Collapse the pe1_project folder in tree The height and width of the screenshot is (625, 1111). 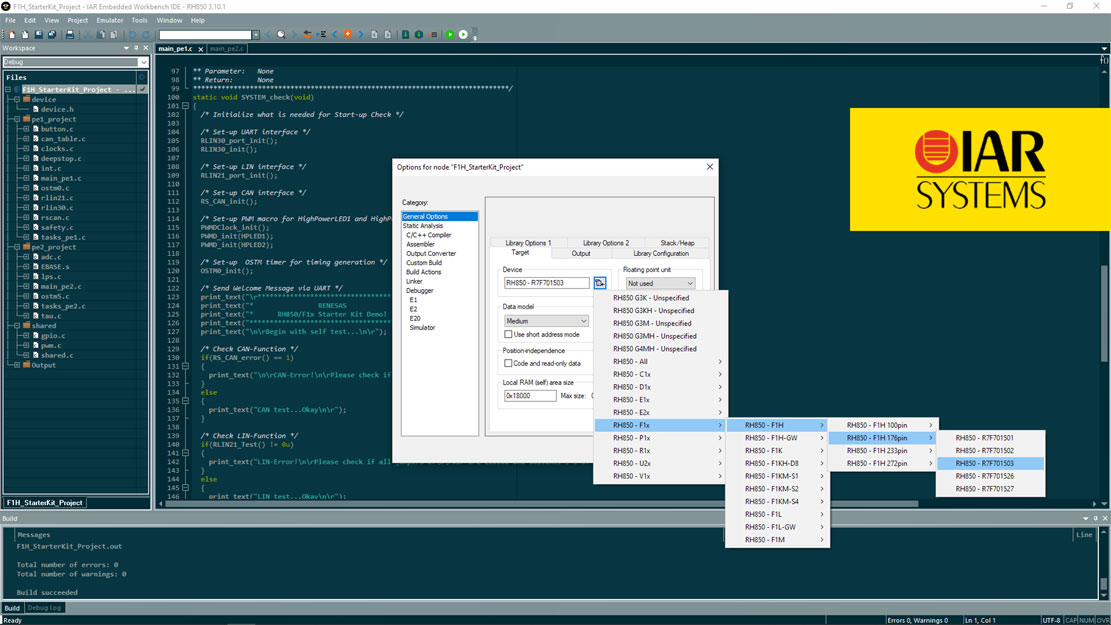coord(17,119)
